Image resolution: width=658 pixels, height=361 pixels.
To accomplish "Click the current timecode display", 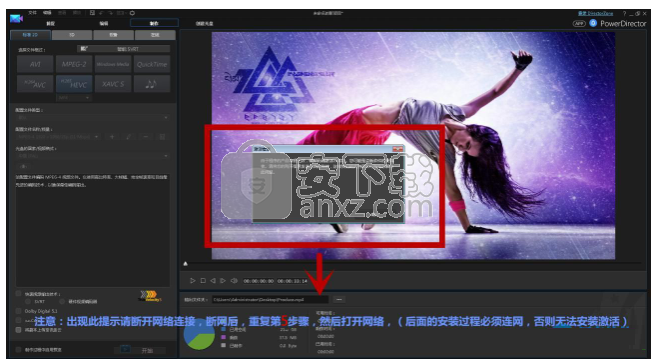I will click(258, 281).
